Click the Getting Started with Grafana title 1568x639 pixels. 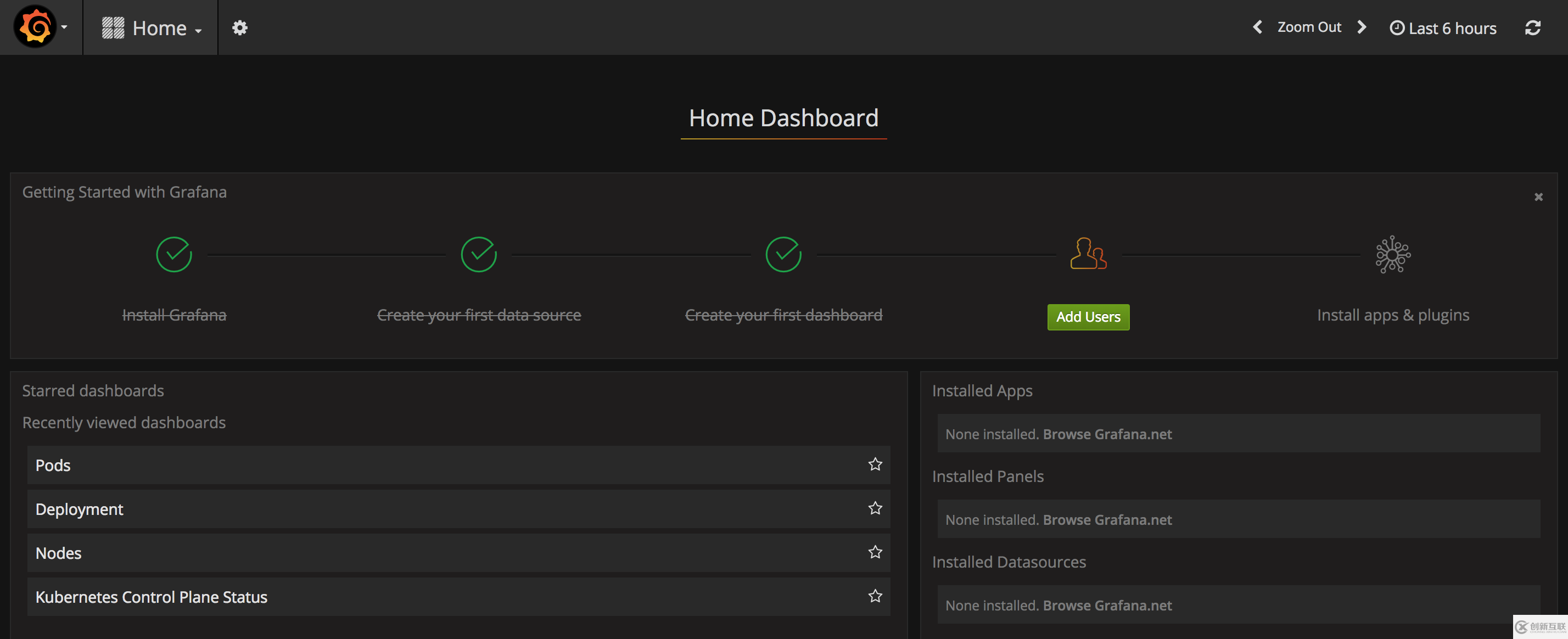(x=124, y=192)
